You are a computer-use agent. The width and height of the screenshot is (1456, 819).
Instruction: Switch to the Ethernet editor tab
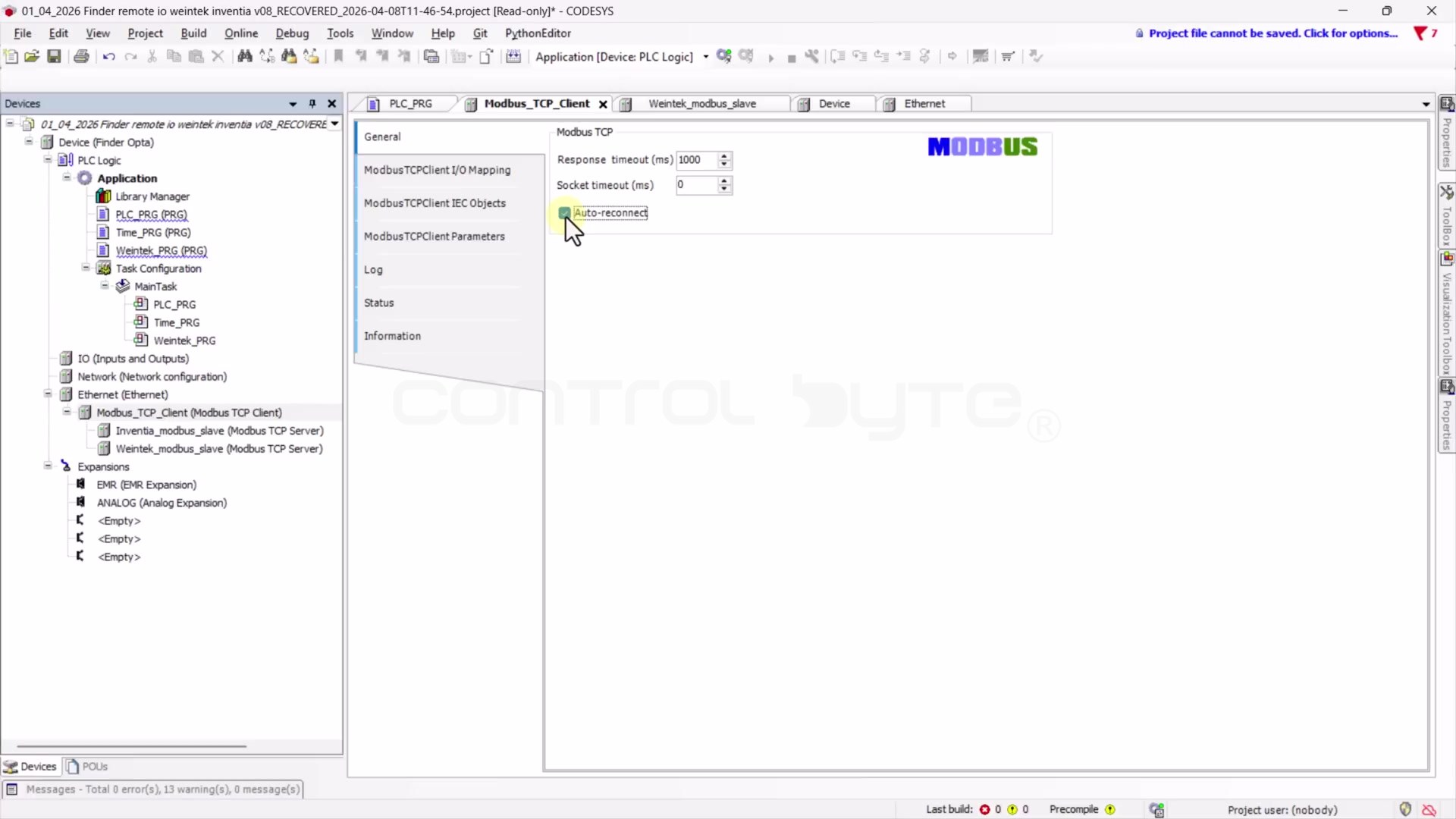[x=924, y=104]
